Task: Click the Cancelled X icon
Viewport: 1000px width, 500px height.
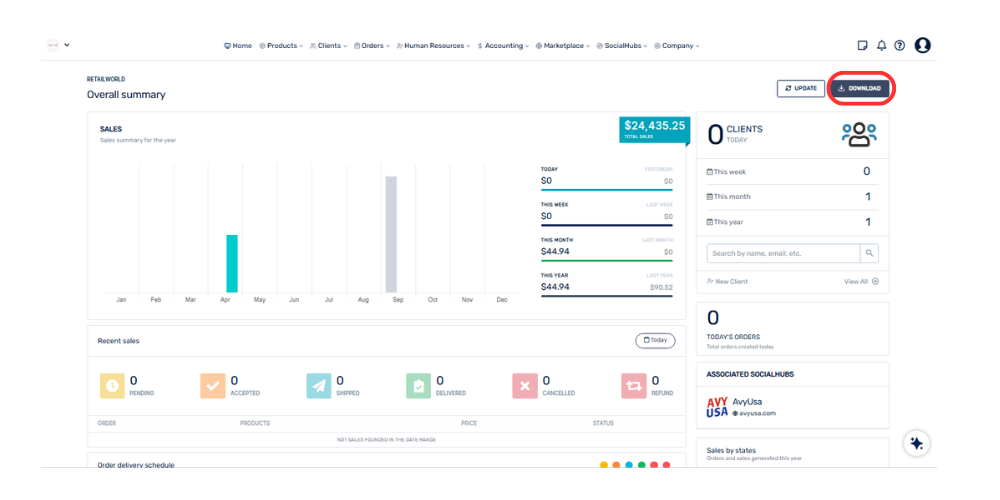Action: point(525,386)
